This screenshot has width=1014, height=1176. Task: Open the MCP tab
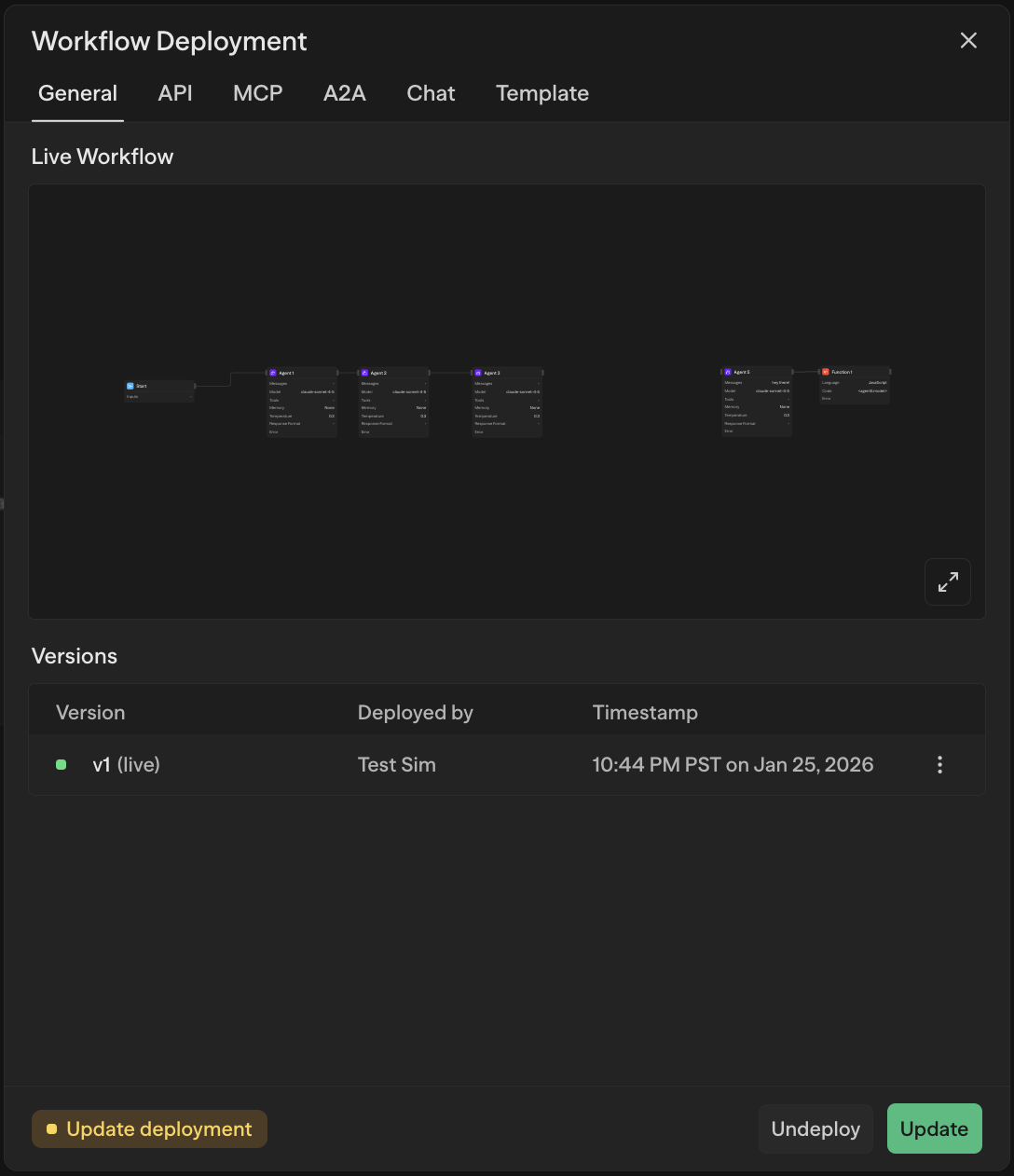tap(257, 93)
